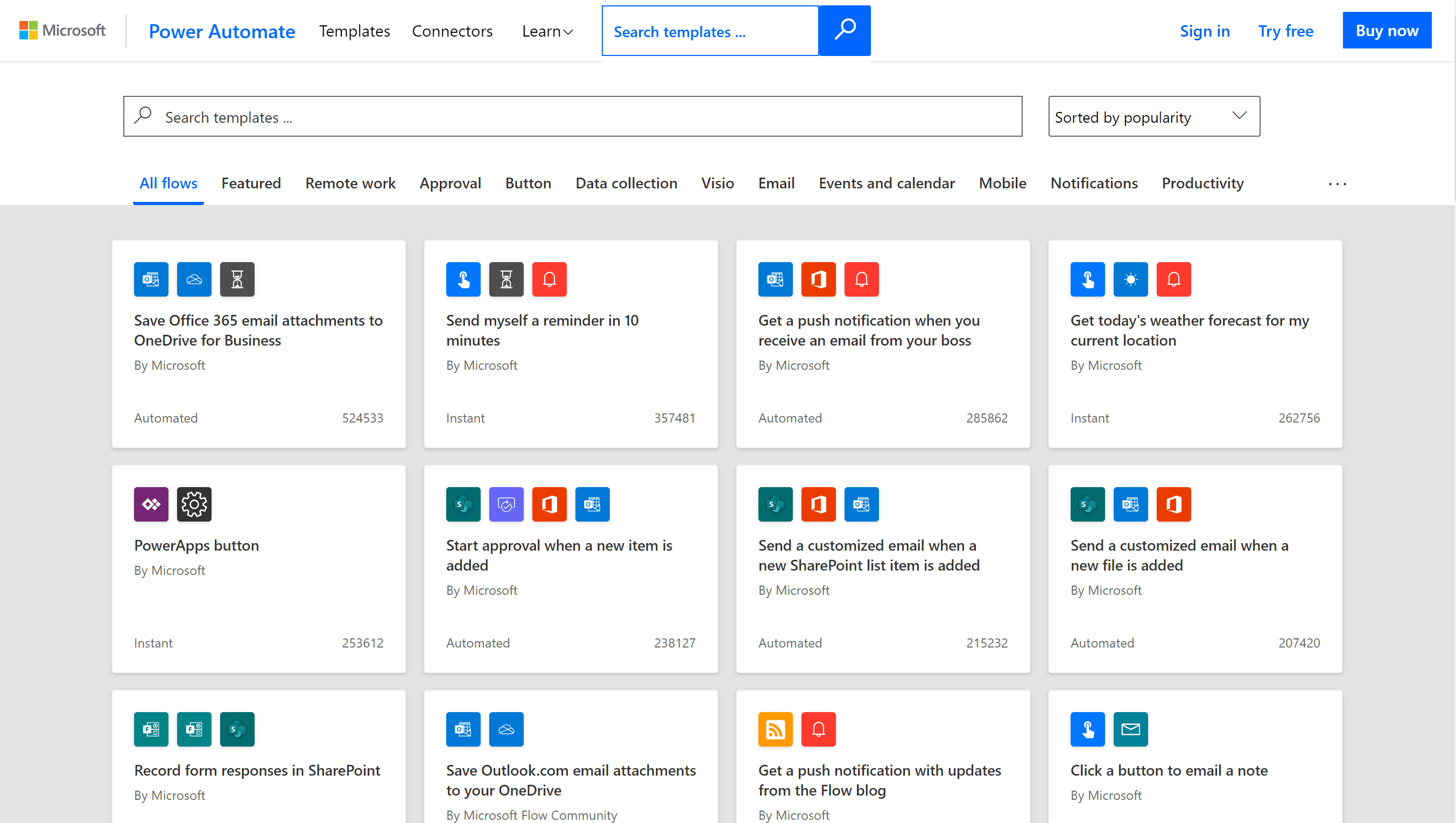The height and width of the screenshot is (823, 1456).
Task: Click the RSS feed icon on Flow blog flow
Action: [x=775, y=728]
